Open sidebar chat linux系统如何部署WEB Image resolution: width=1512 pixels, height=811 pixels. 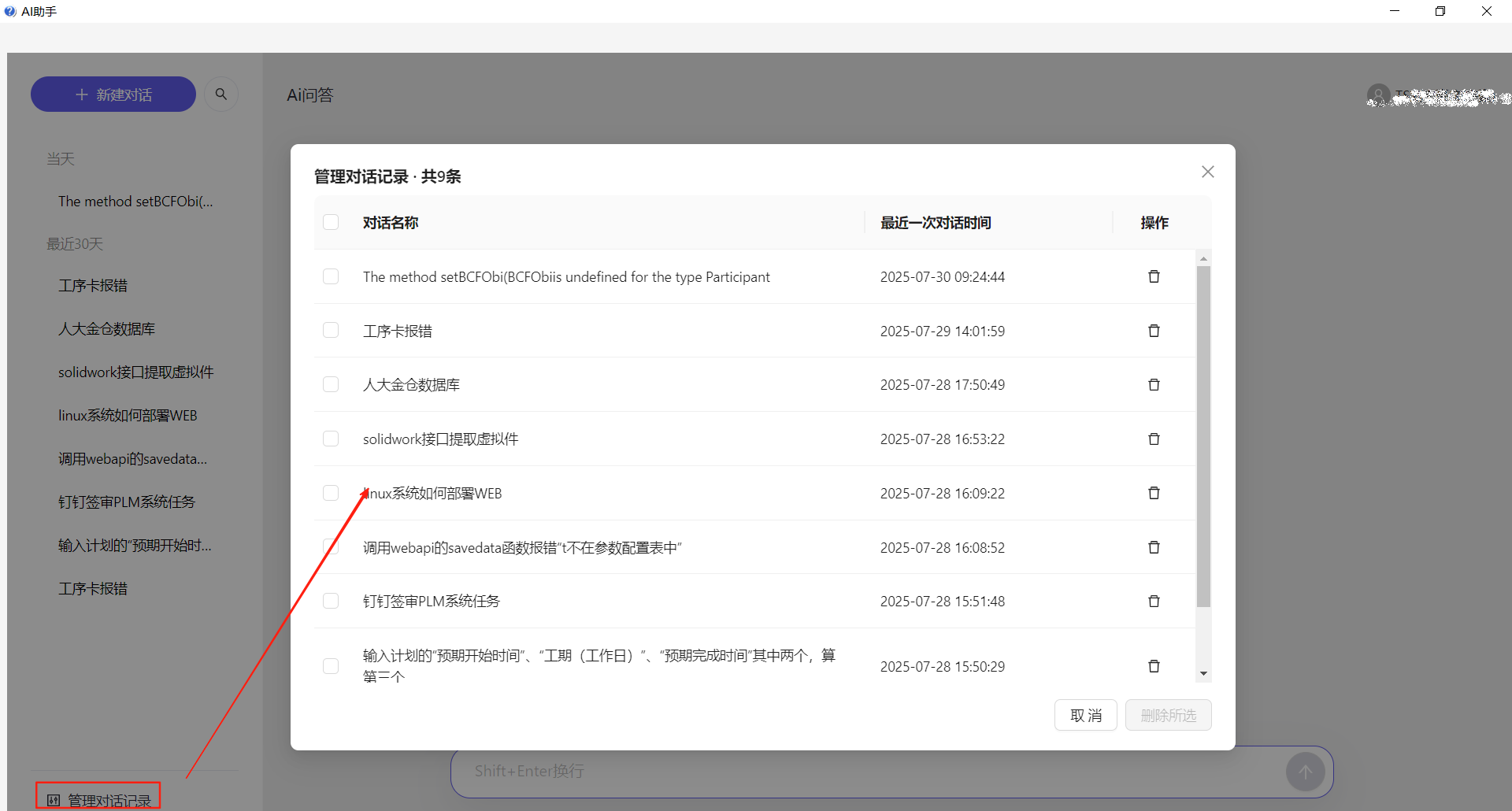128,416
